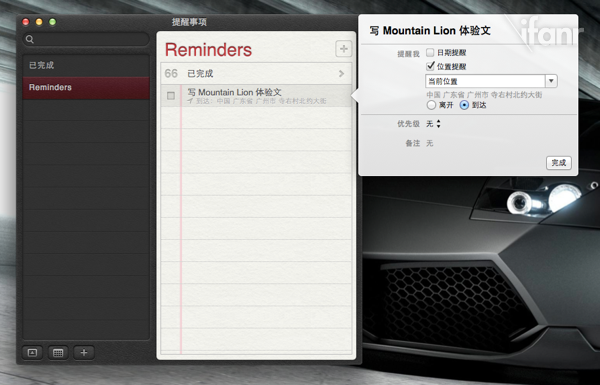This screenshot has width=600, height=385.
Task: Click the 完成 done button
Action: tap(559, 163)
